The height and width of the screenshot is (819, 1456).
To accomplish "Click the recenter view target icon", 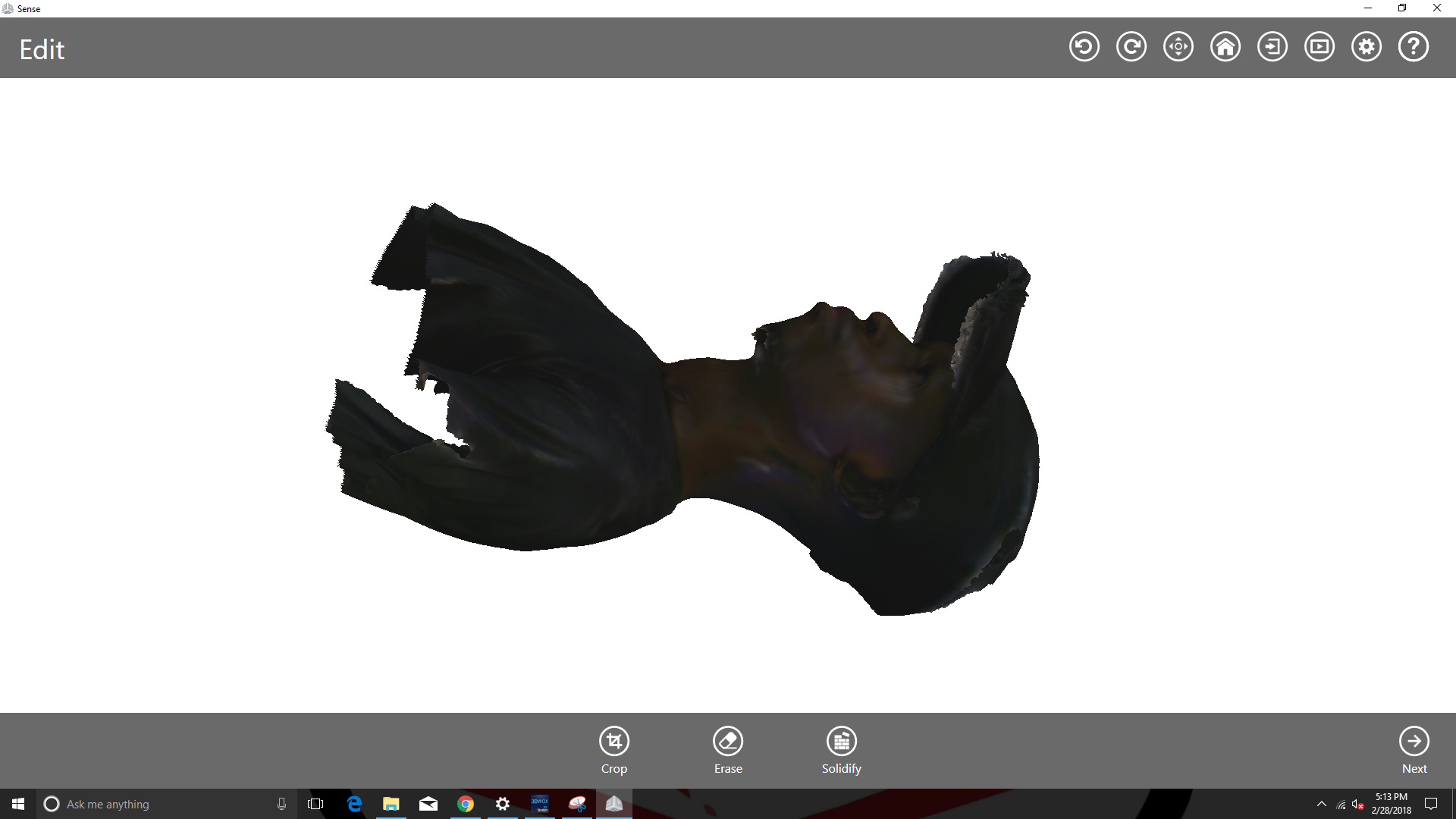I will click(x=1178, y=47).
